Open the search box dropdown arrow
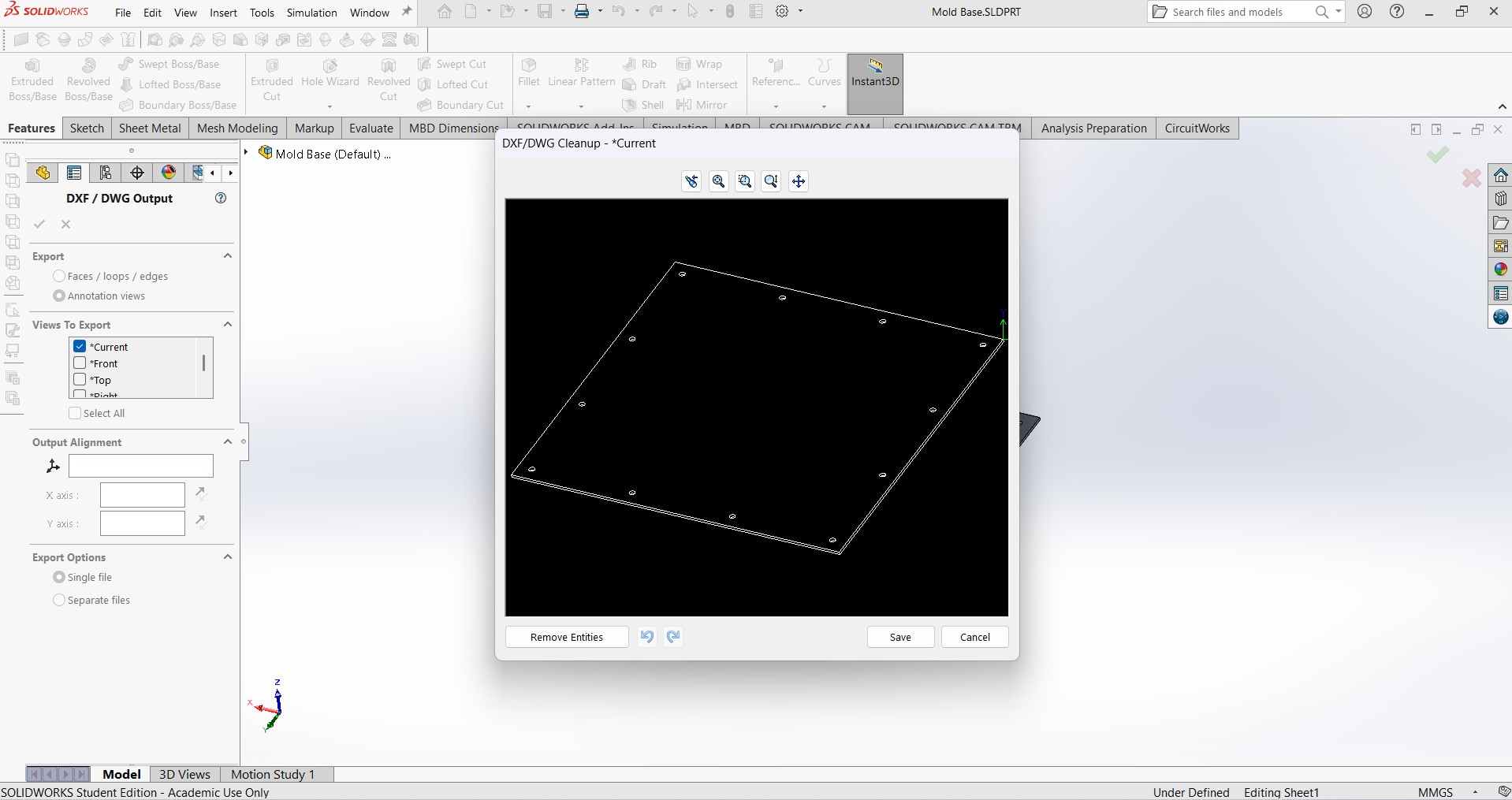 (x=1338, y=12)
